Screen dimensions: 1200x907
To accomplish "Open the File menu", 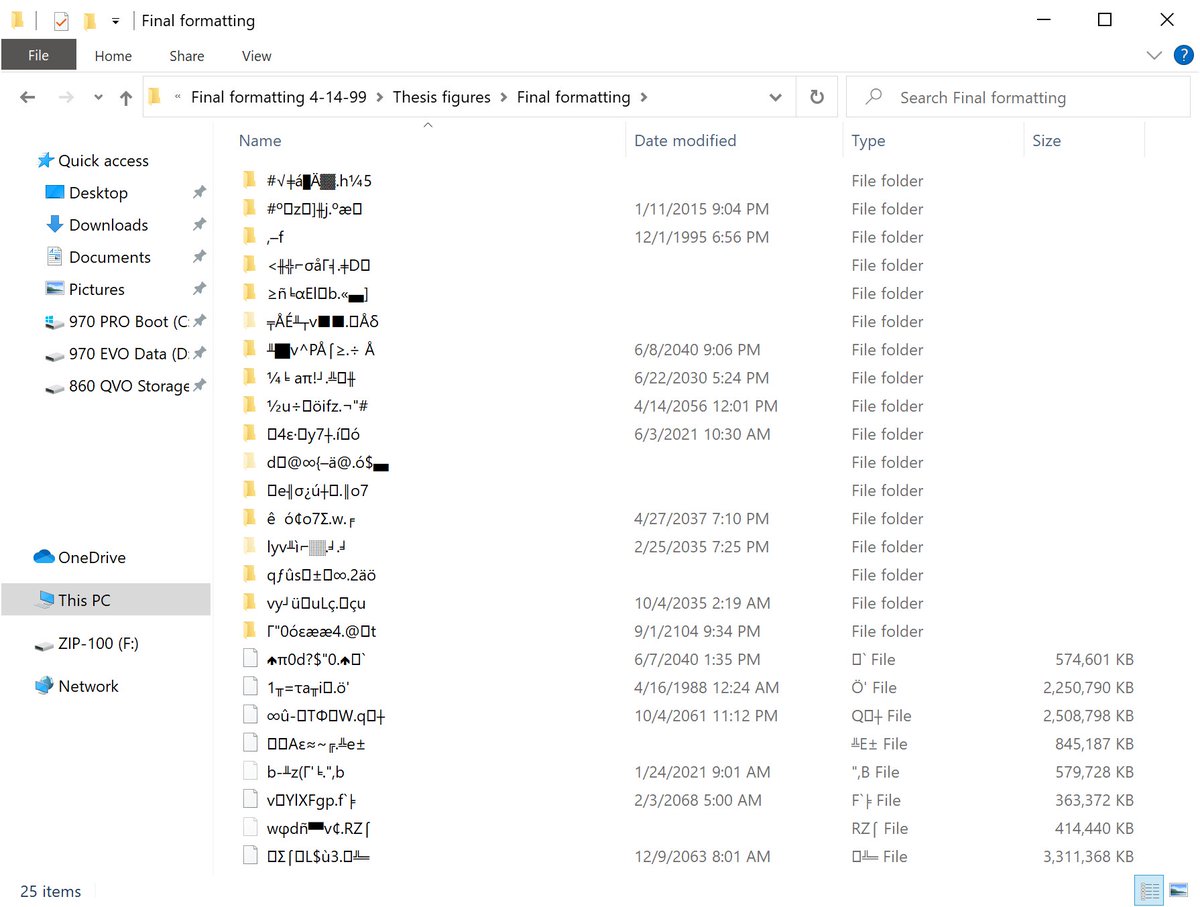I will [x=38, y=56].
